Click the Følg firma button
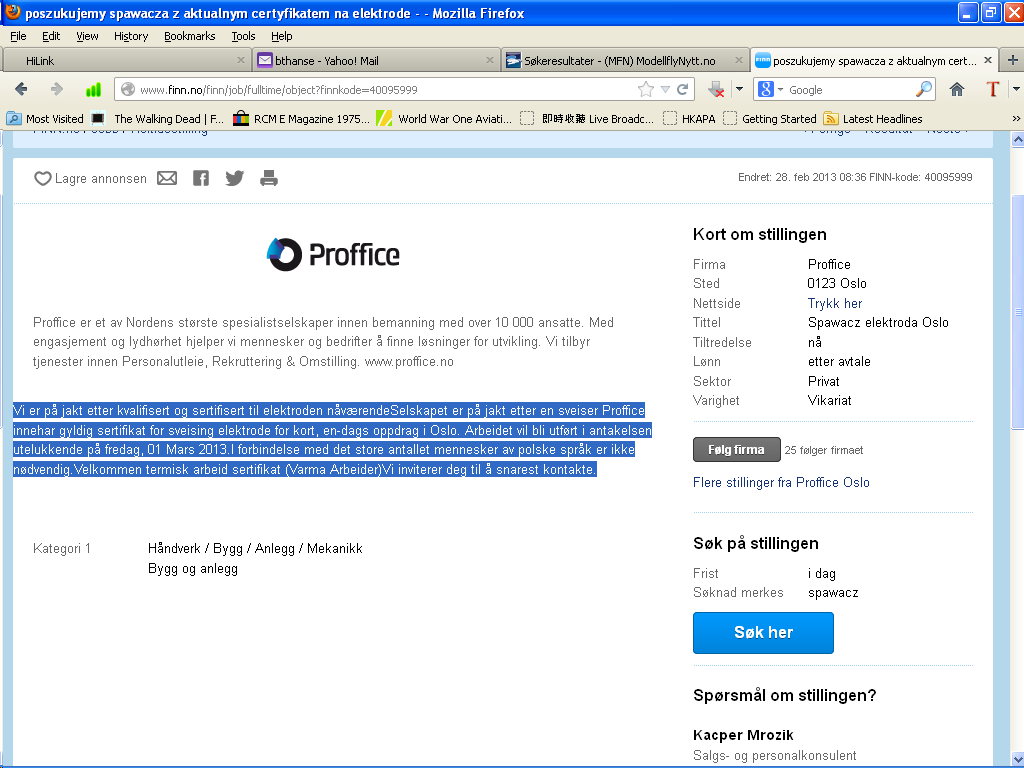The image size is (1024, 768). point(736,450)
